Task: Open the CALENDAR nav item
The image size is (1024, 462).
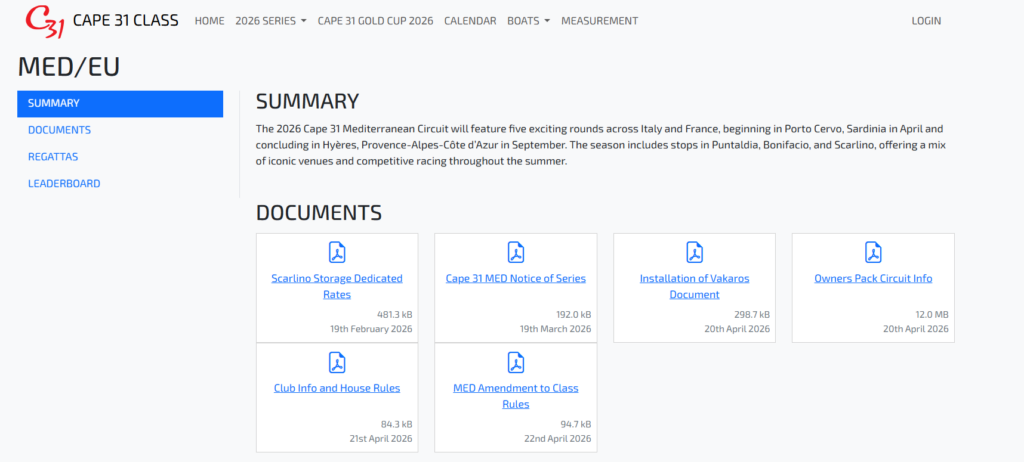Action: coord(470,21)
